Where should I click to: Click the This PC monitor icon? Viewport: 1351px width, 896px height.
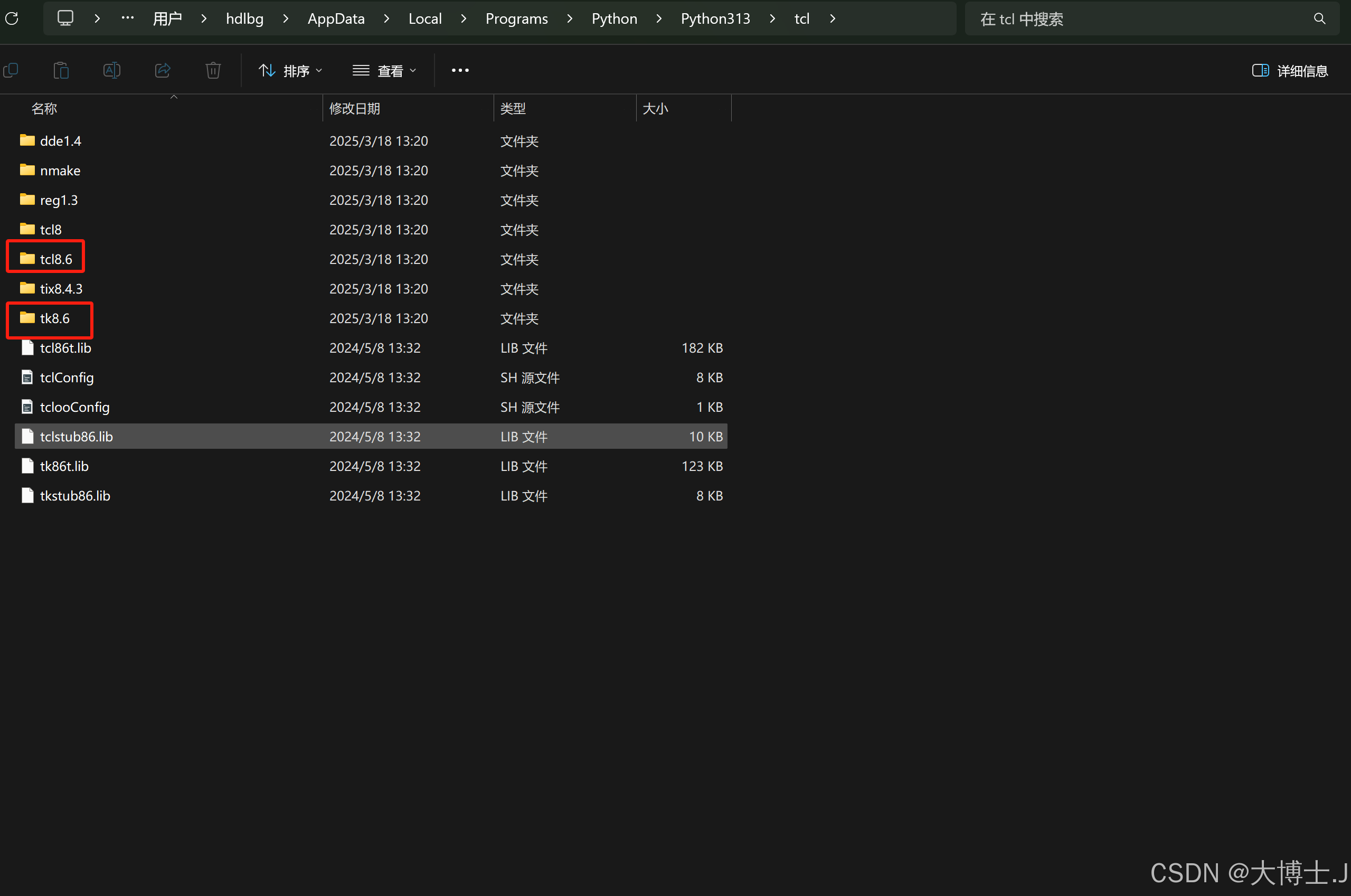point(65,18)
